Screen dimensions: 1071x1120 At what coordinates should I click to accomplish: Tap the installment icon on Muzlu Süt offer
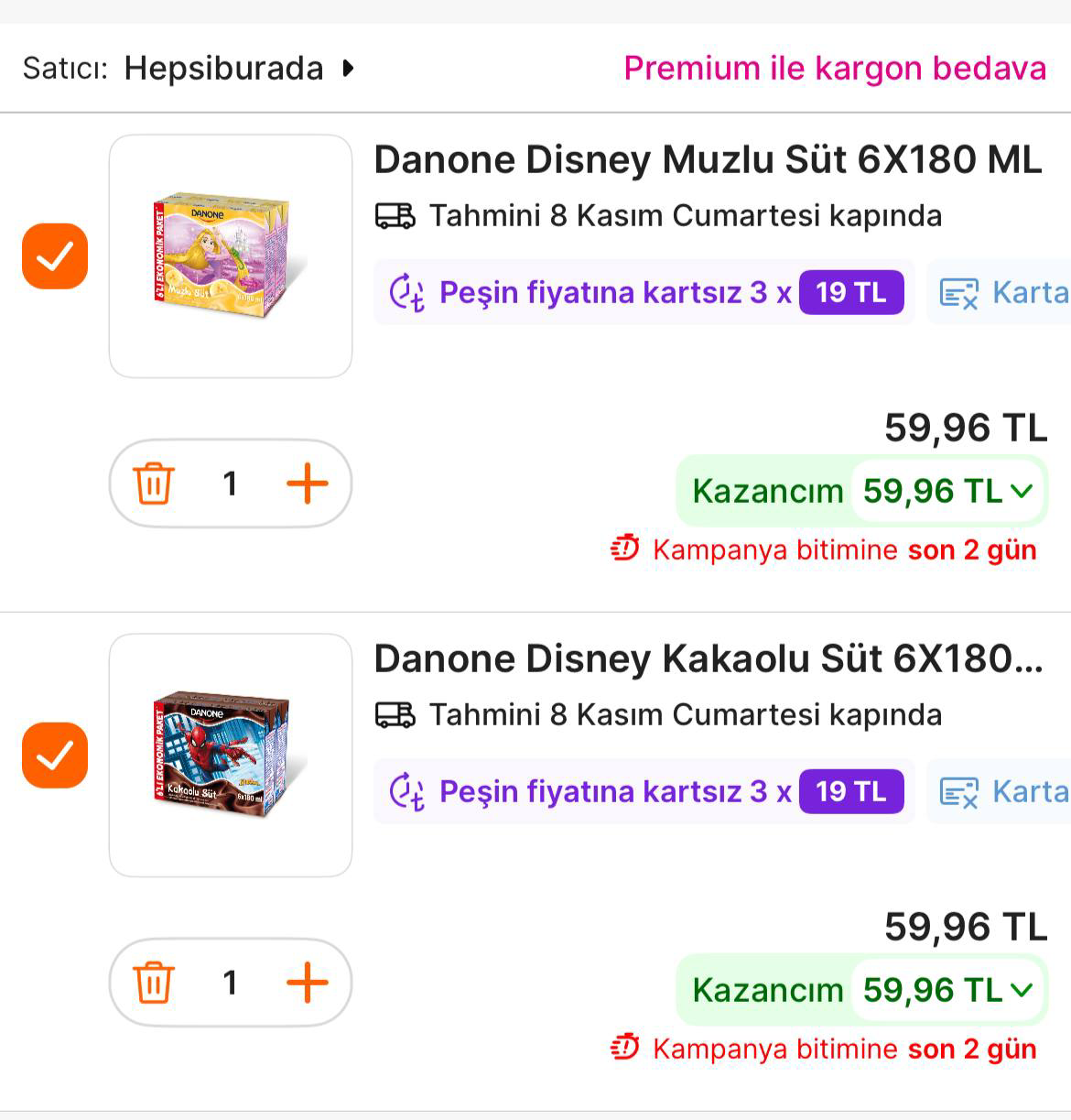coord(407,293)
